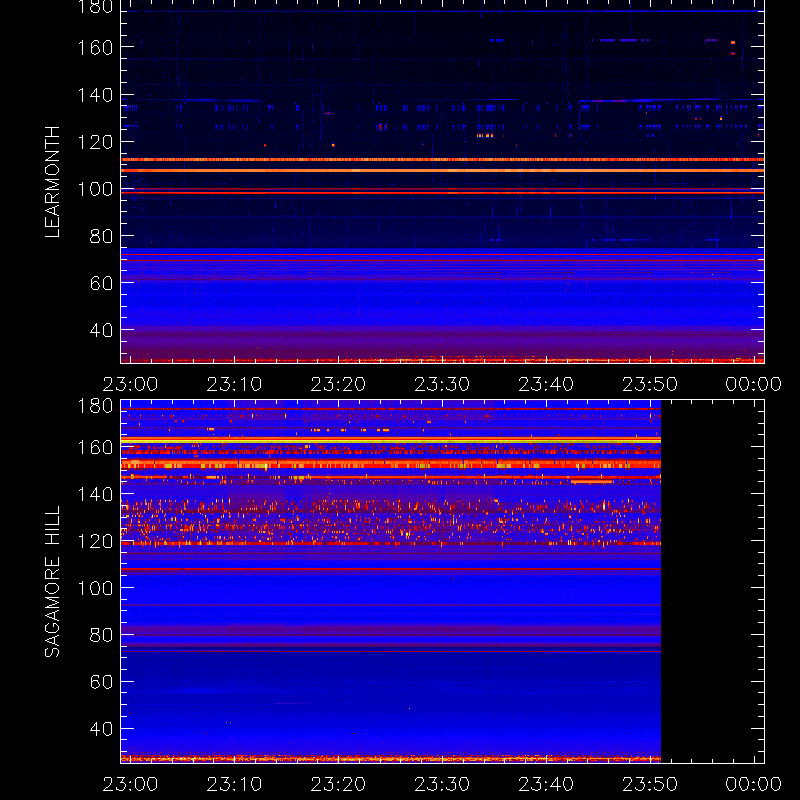The height and width of the screenshot is (800, 800).
Task: Pick the 23:30 time label under the Learmonth plot
Action: pyautogui.click(x=442, y=384)
